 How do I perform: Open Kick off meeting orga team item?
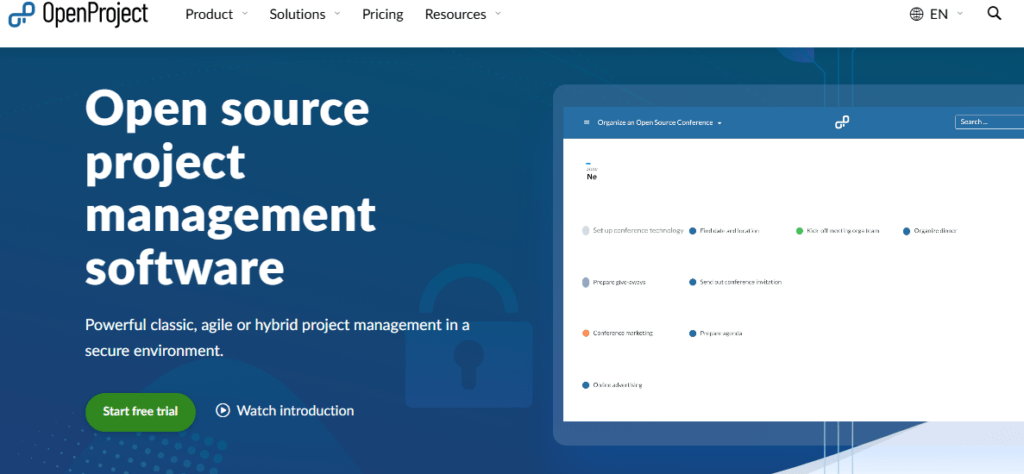[x=838, y=231]
